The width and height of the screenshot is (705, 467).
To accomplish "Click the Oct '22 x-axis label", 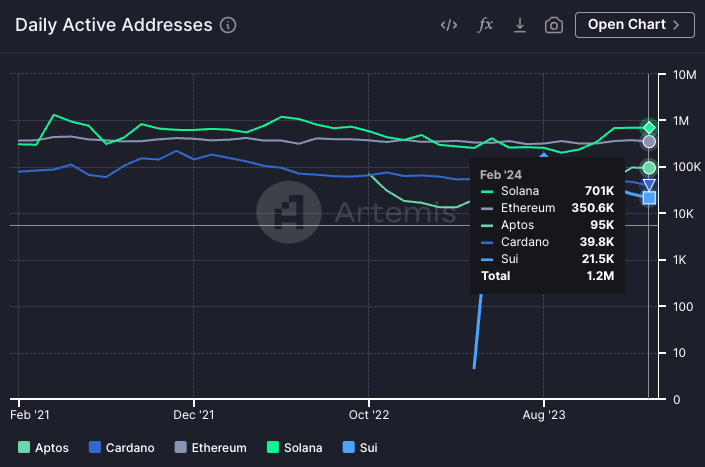I will pos(369,414).
